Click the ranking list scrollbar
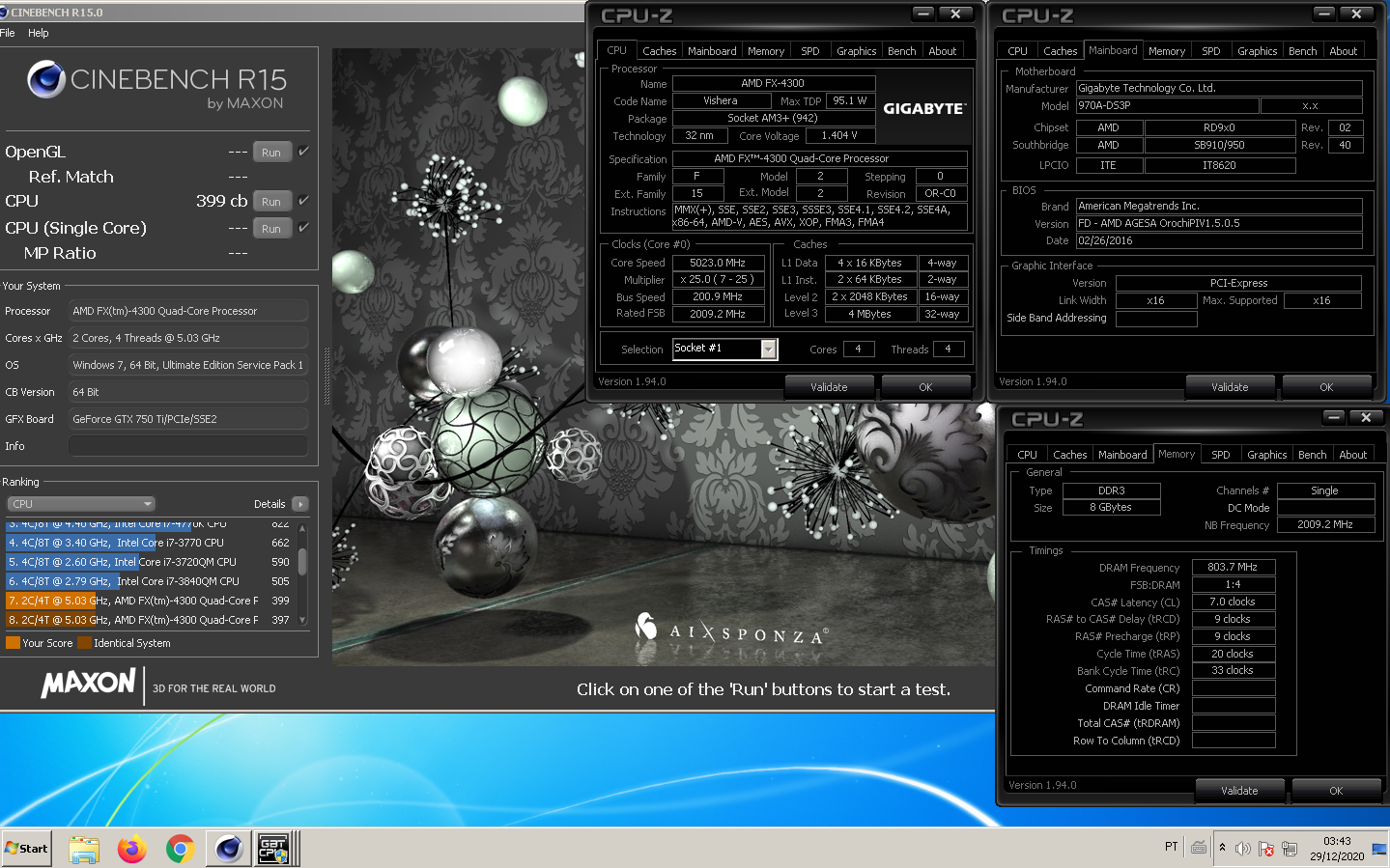Image resolution: width=1390 pixels, height=868 pixels. (x=302, y=561)
